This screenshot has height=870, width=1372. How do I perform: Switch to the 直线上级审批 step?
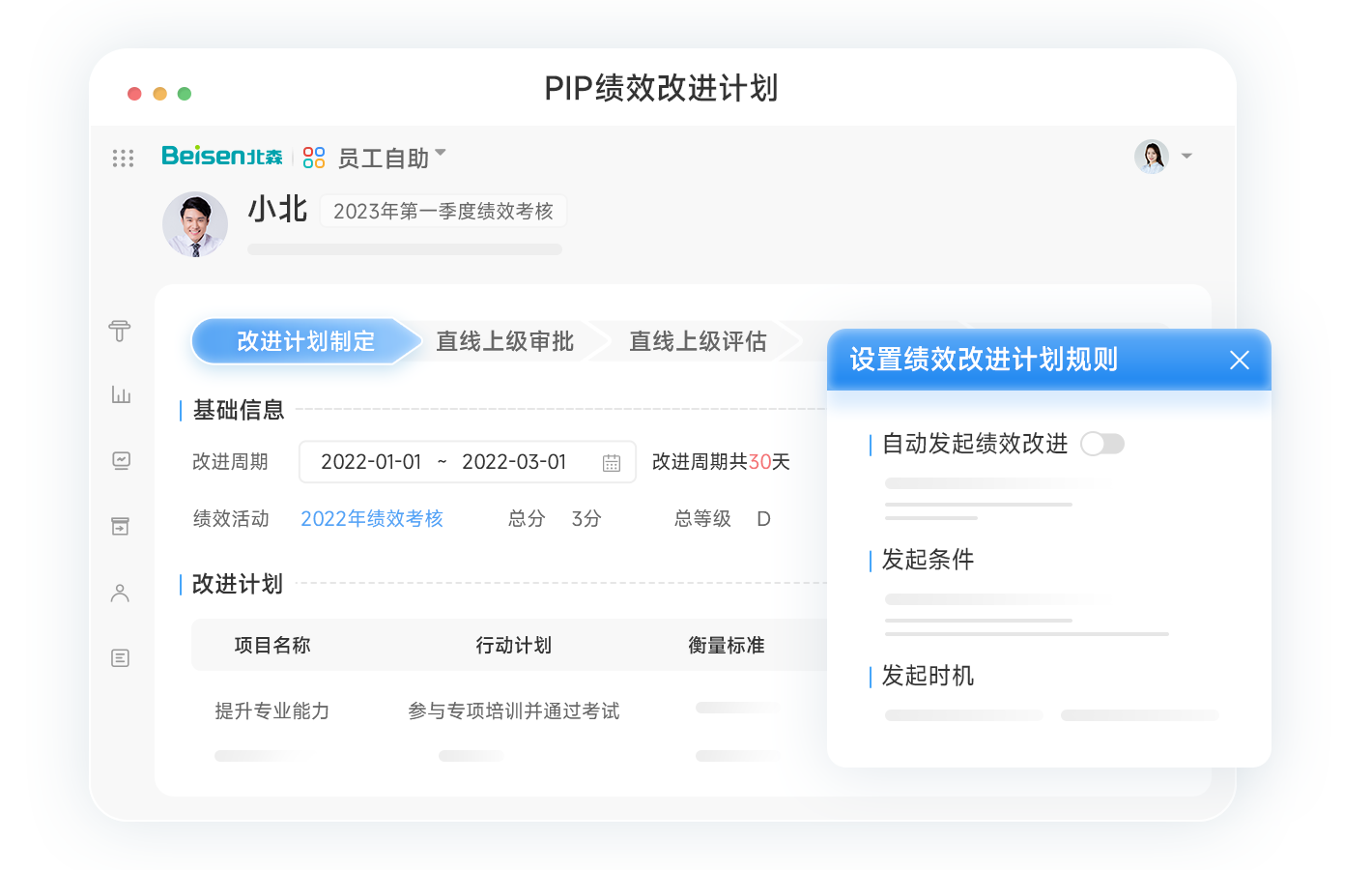(x=504, y=341)
